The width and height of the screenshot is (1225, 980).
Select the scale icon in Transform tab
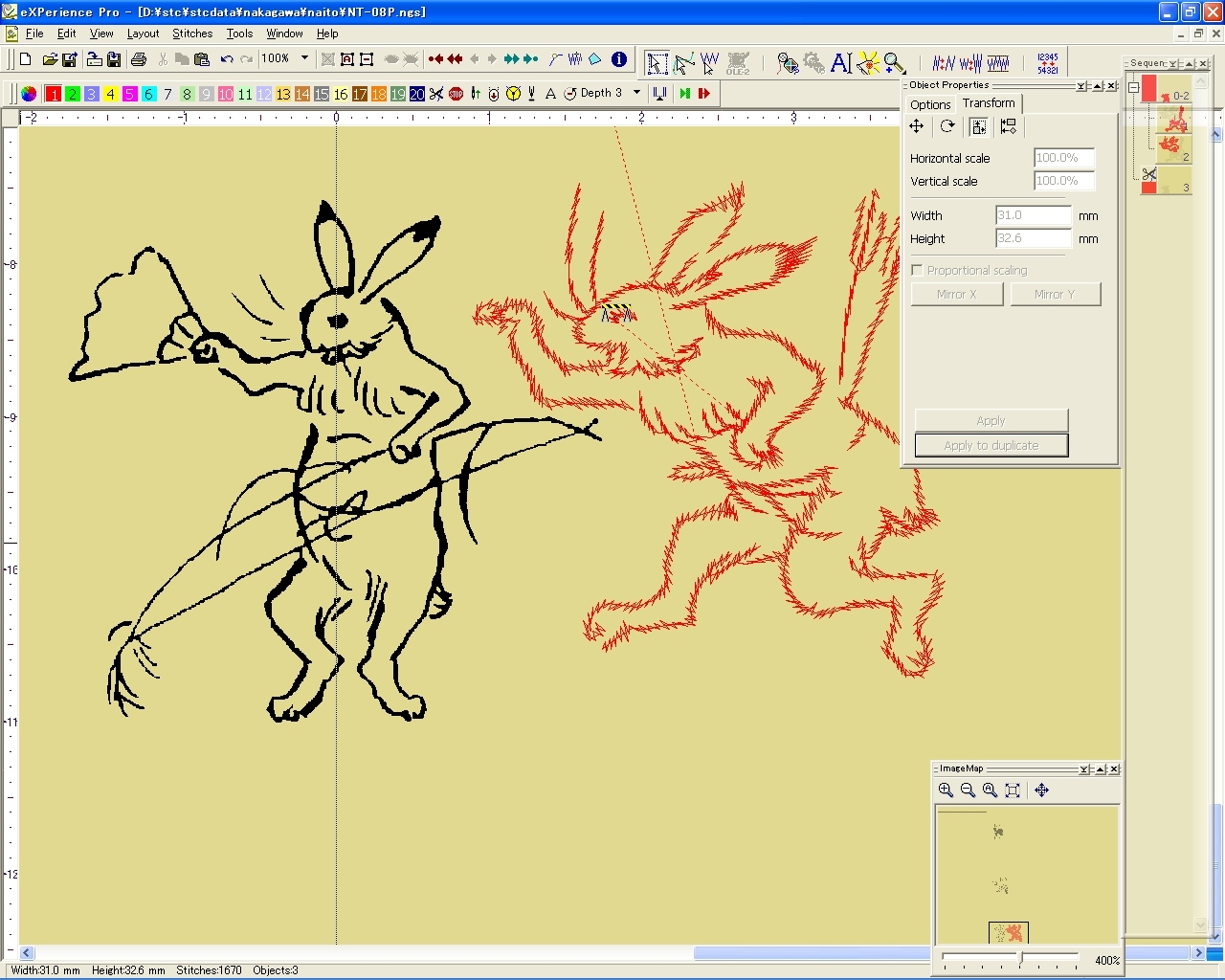click(x=978, y=126)
